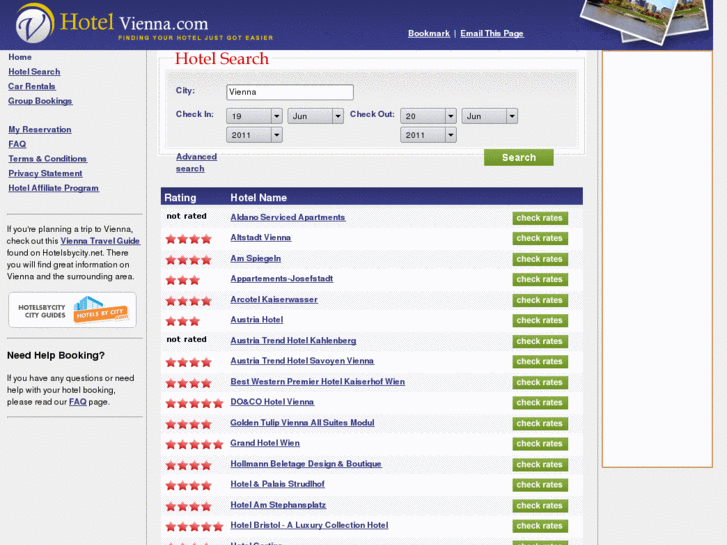This screenshot has height=545, width=727.
Task: Check rates for Grand Hotel Wien
Action: click(540, 444)
